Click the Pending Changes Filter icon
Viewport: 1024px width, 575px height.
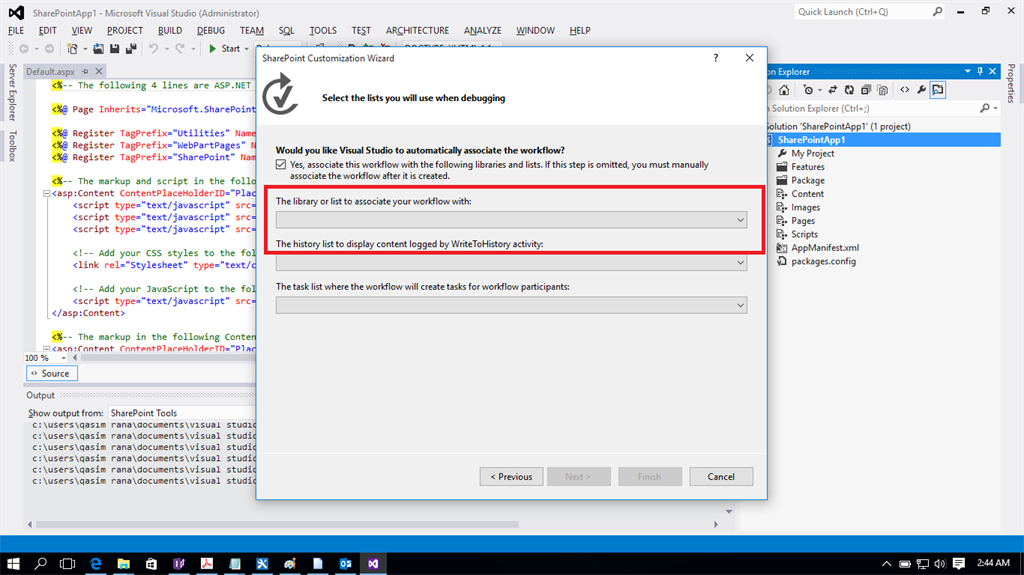point(808,90)
